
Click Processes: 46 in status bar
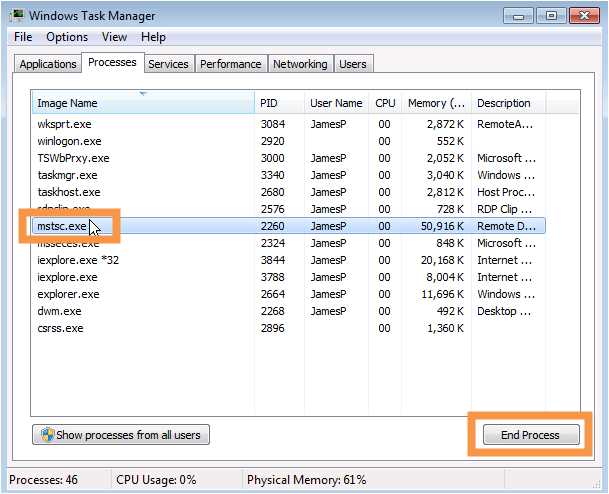(x=44, y=480)
